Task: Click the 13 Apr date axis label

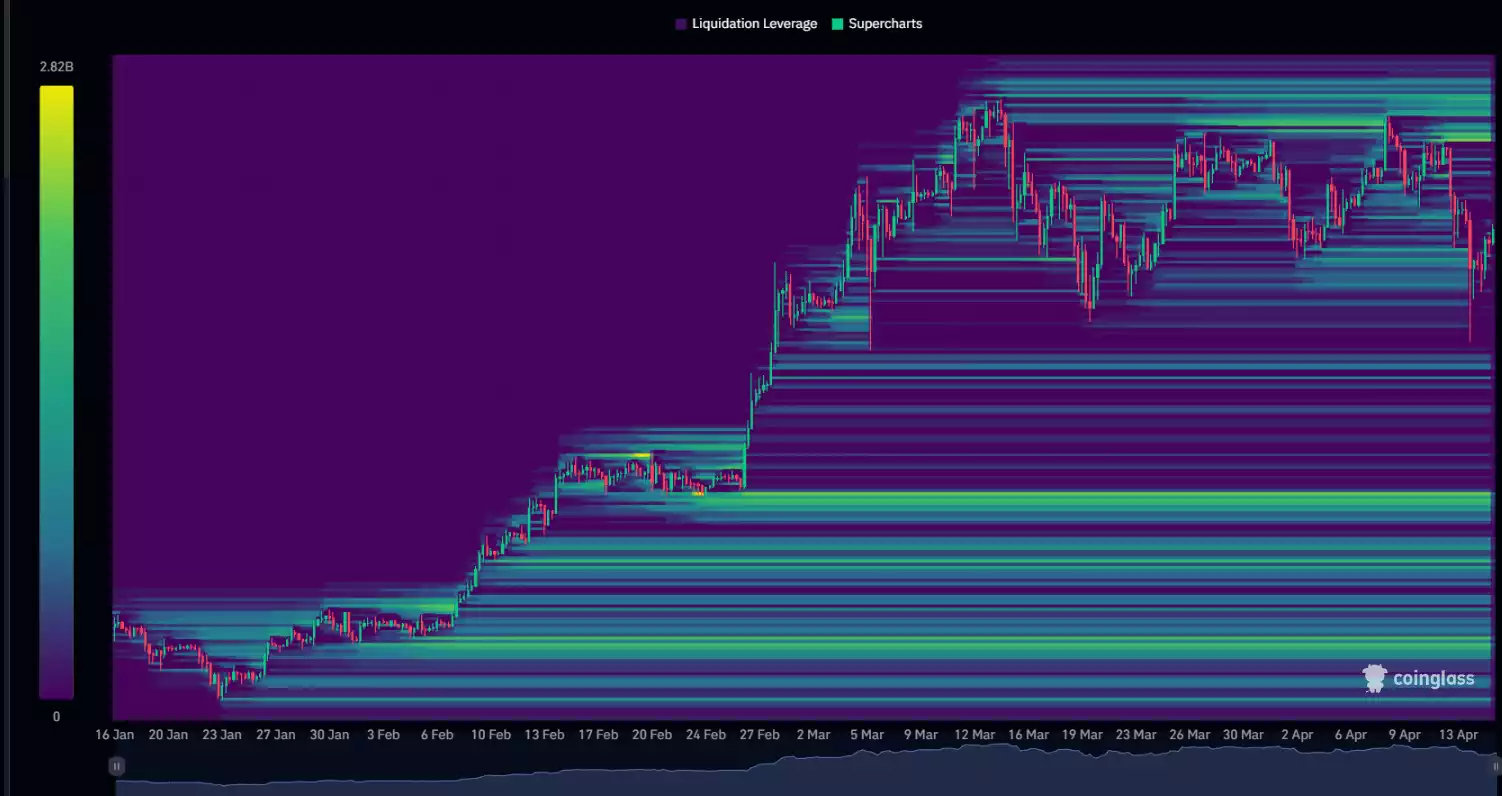Action: [x=1457, y=735]
